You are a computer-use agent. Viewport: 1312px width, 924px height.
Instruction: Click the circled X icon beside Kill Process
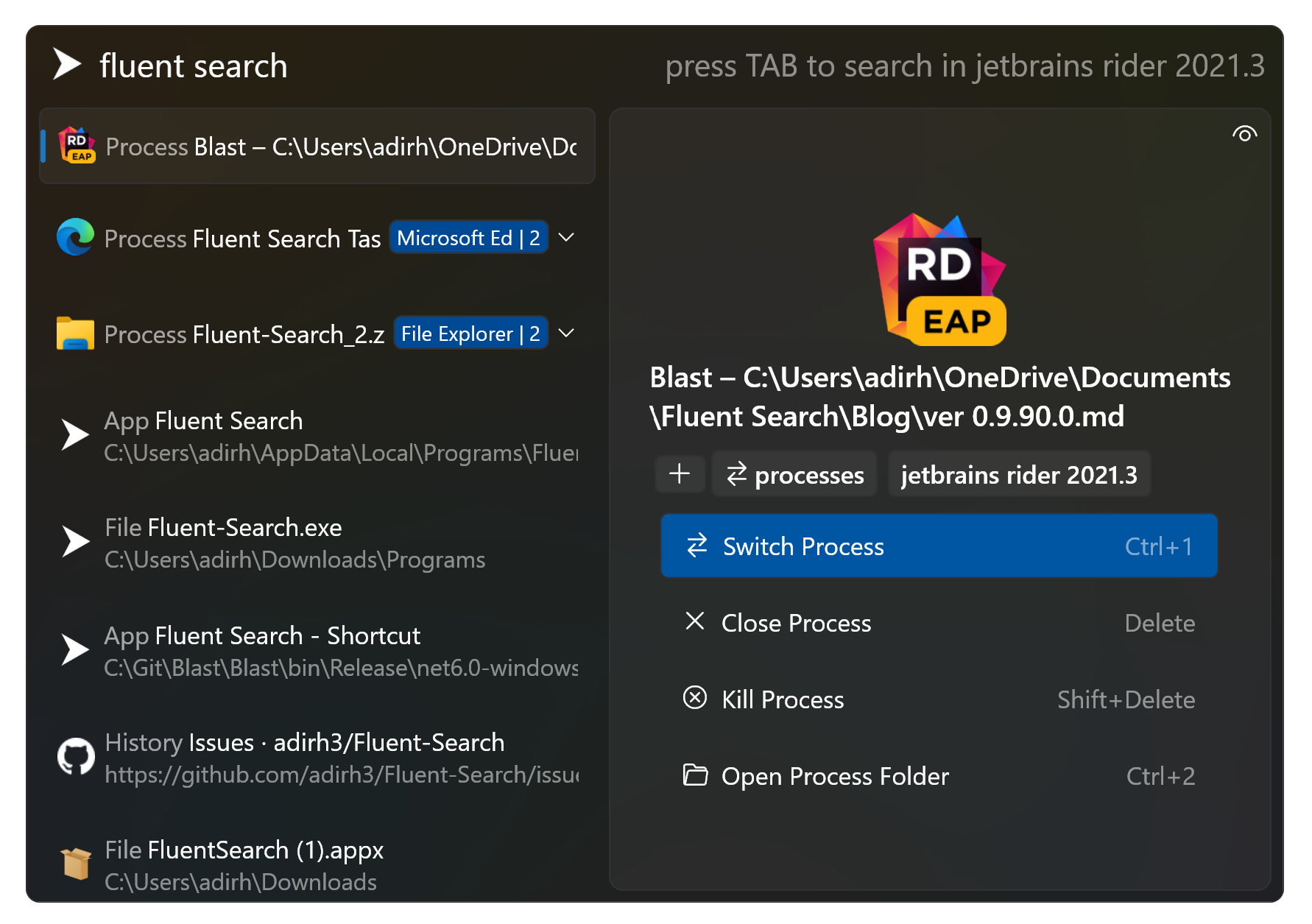coord(694,697)
